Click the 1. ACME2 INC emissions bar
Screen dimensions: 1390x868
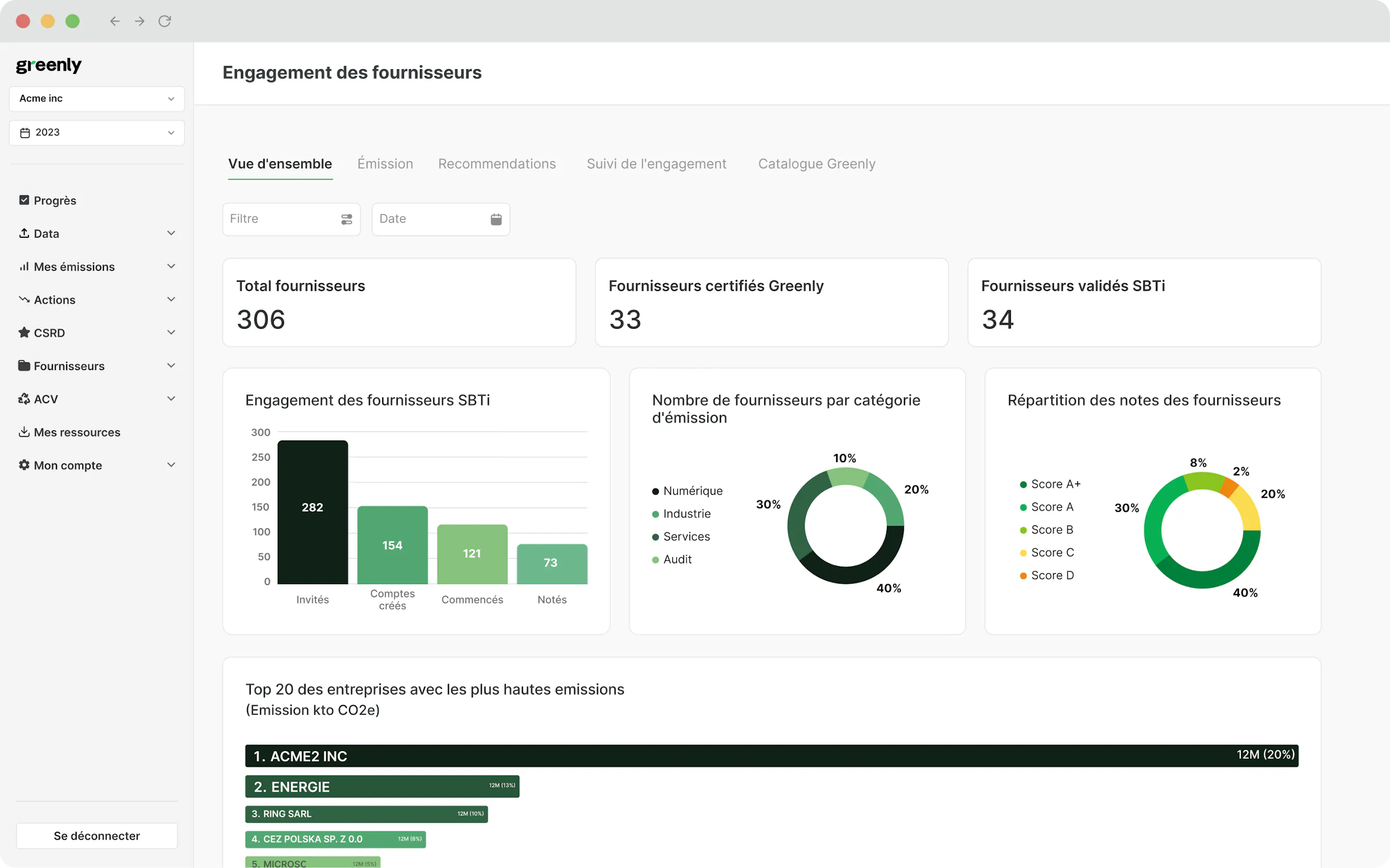coord(772,755)
